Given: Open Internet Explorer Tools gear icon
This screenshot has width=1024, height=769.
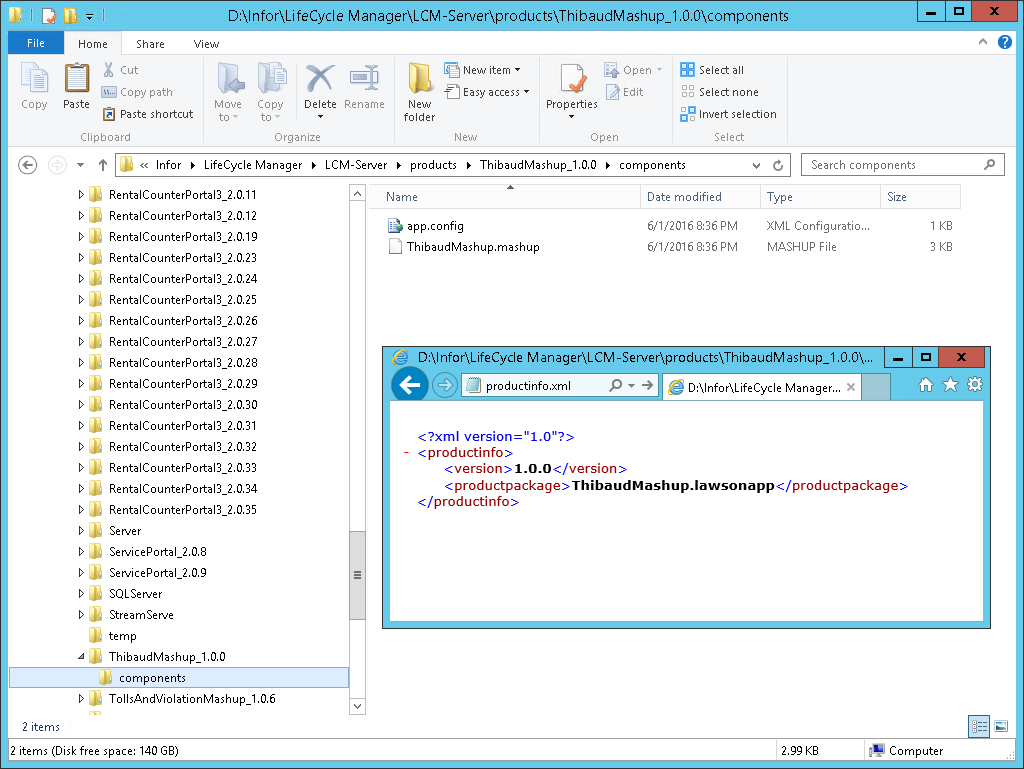Looking at the screenshot, I should tap(975, 385).
